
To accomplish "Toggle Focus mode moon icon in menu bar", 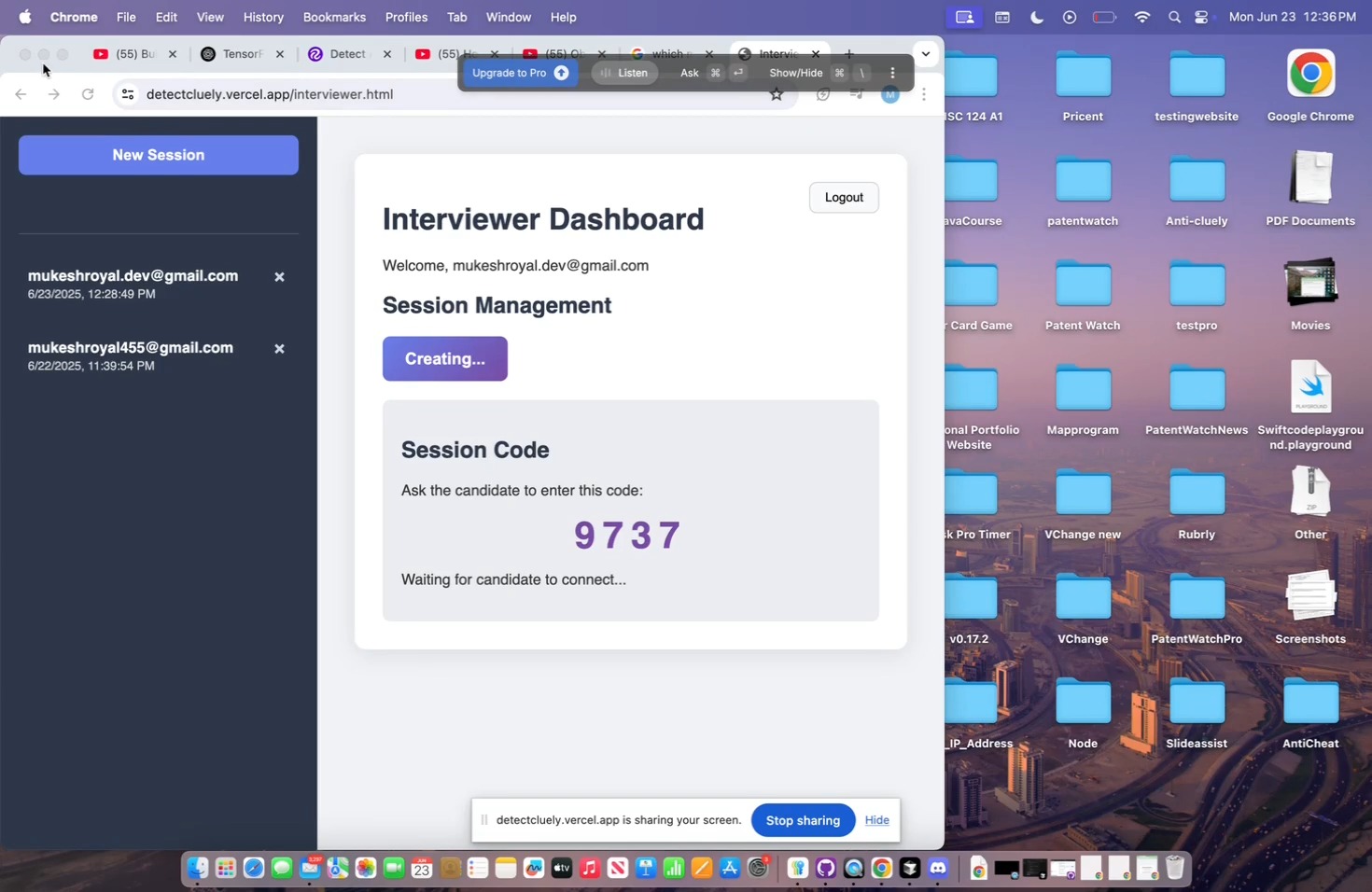I will click(1037, 17).
